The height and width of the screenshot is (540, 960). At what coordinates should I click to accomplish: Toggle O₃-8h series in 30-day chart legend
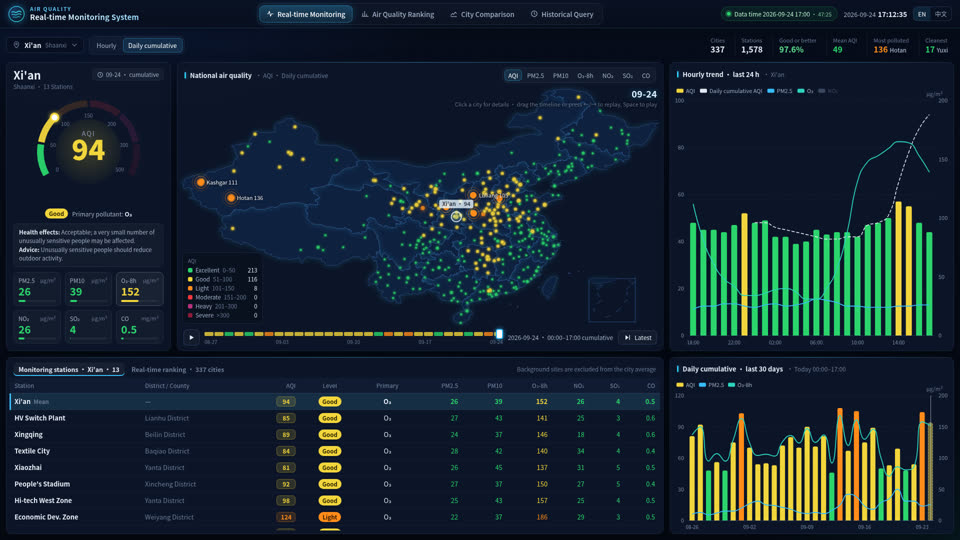pyautogui.click(x=740, y=385)
